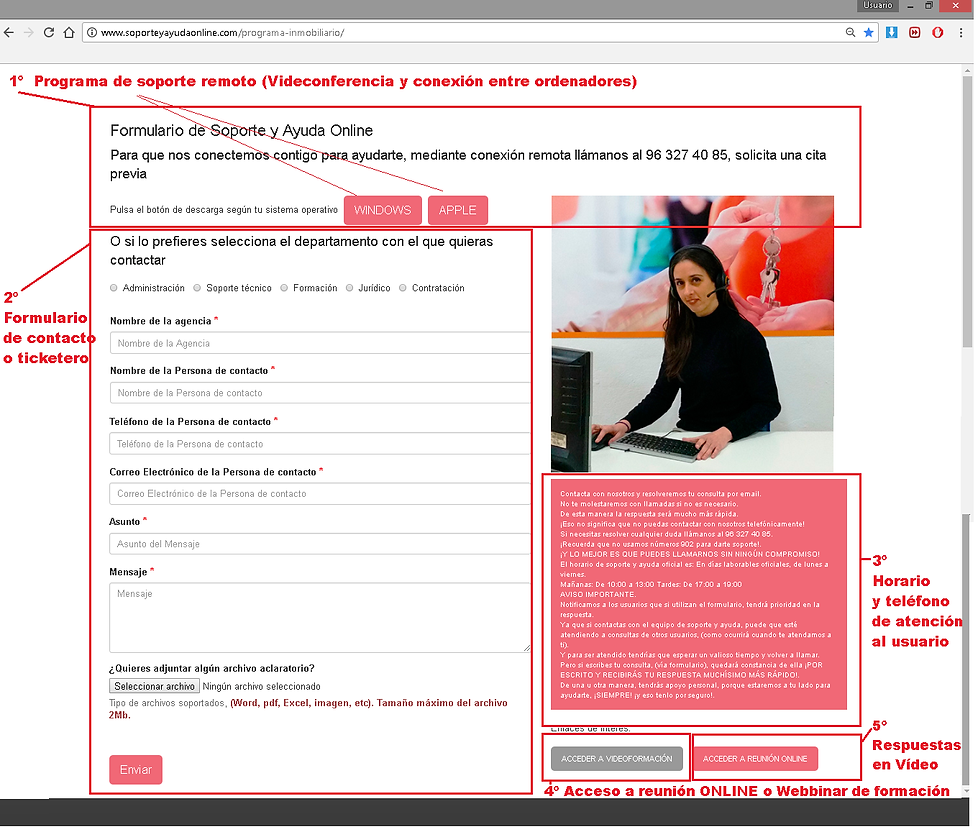
Task: Click the scrollbar up arrow
Action: pyautogui.click(x=967, y=70)
